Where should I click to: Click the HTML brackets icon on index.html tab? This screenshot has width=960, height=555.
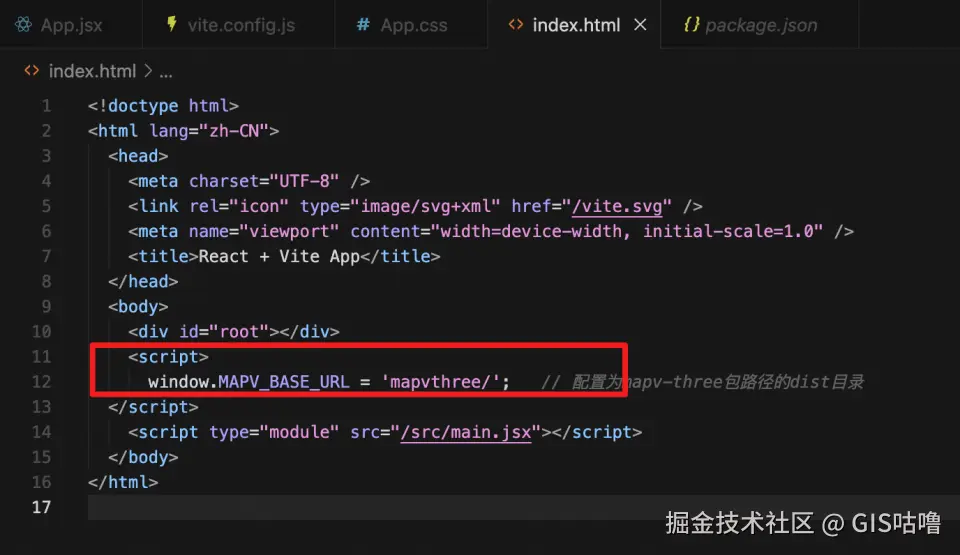point(516,25)
